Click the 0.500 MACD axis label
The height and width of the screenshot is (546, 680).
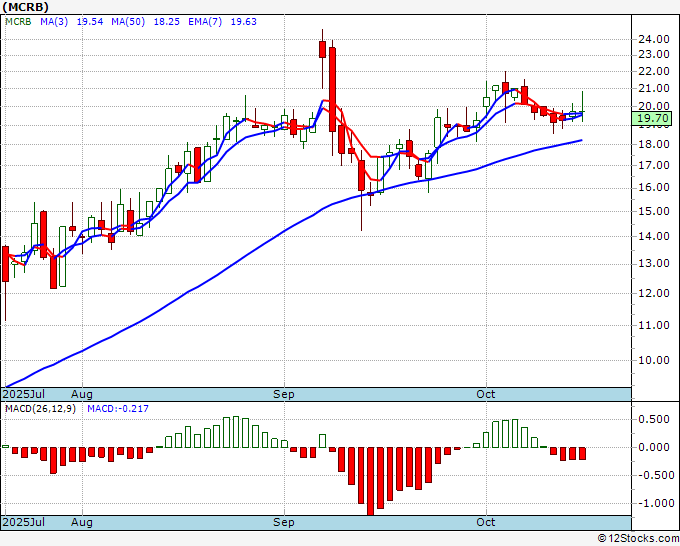coord(654,419)
